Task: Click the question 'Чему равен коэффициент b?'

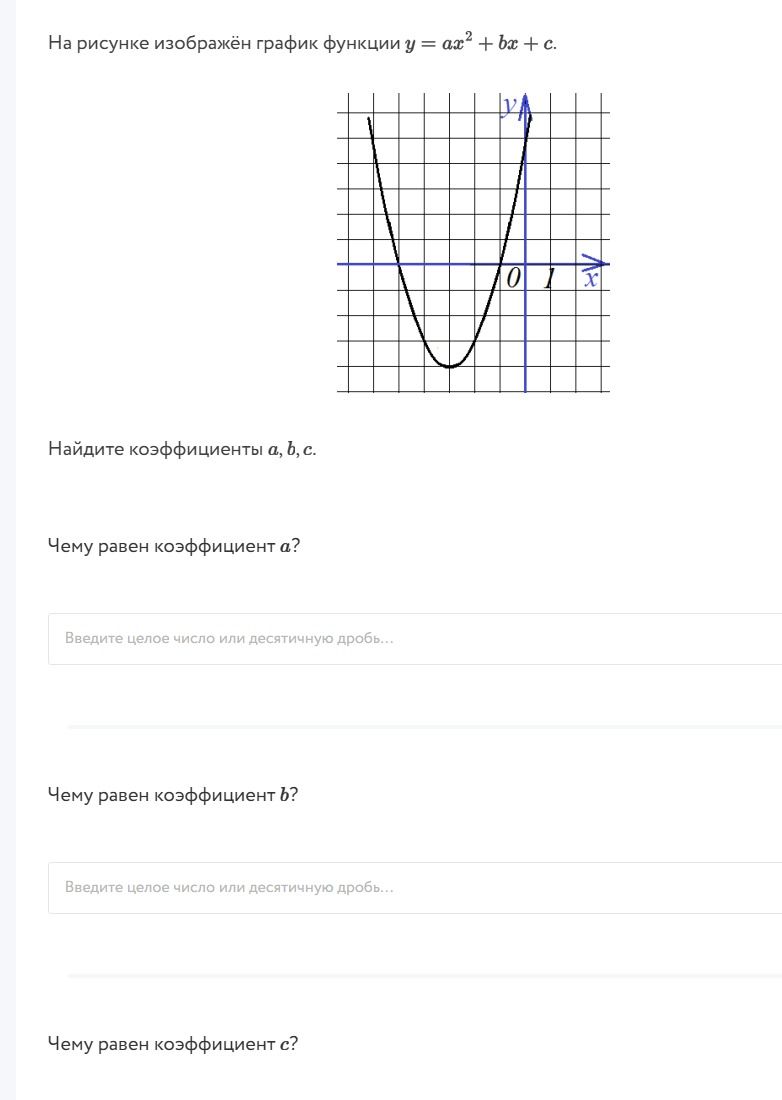Action: [x=173, y=795]
